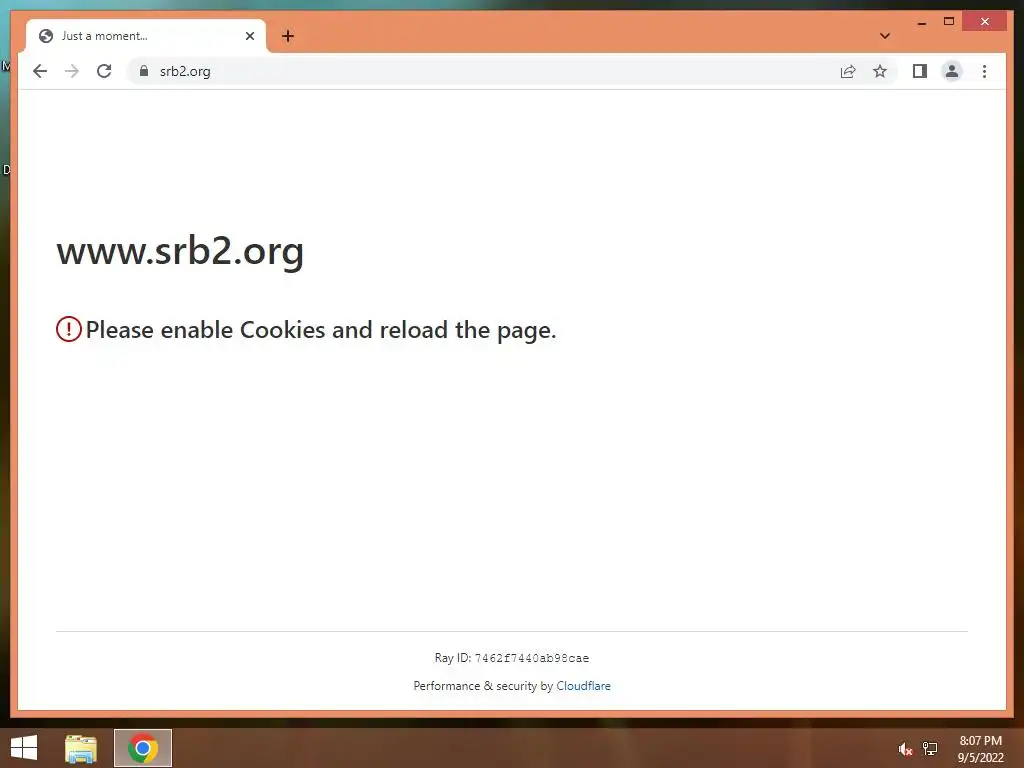This screenshot has width=1024, height=768.
Task: Expand the tab search dropdown
Action: [x=885, y=36]
